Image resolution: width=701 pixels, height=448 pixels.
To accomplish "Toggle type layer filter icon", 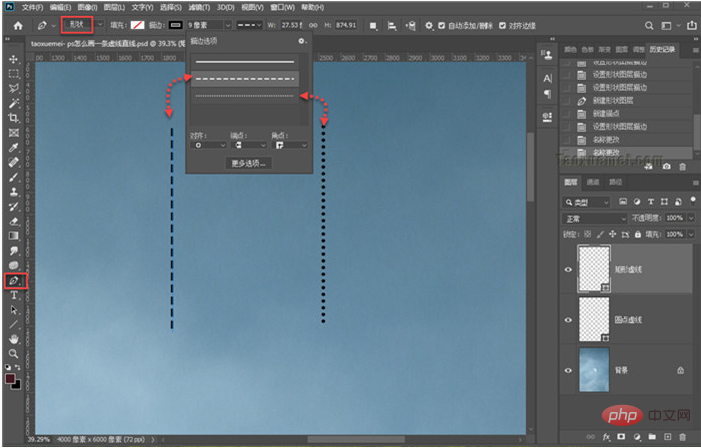I will (651, 202).
